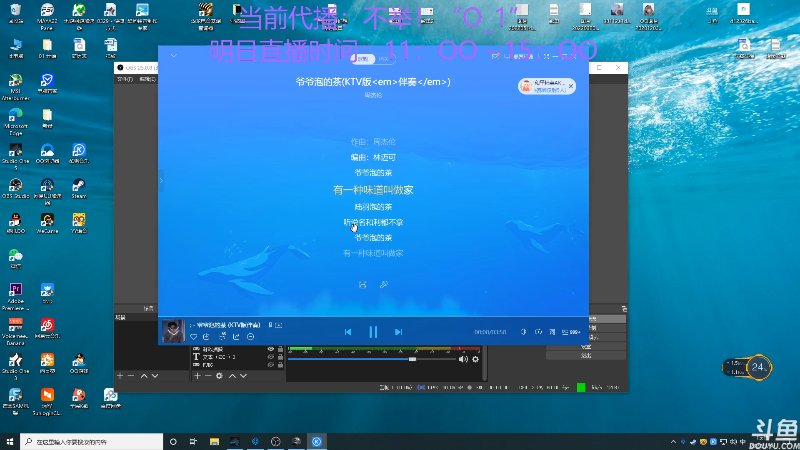Toggle visibility of the bottom OBS source row
This screenshot has height=450, width=800.
[271, 365]
